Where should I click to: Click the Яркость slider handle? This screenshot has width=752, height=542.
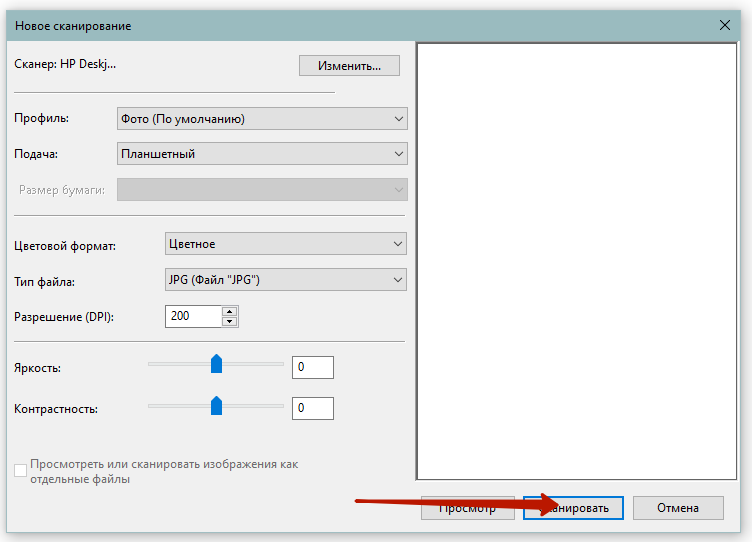pyautogui.click(x=216, y=364)
